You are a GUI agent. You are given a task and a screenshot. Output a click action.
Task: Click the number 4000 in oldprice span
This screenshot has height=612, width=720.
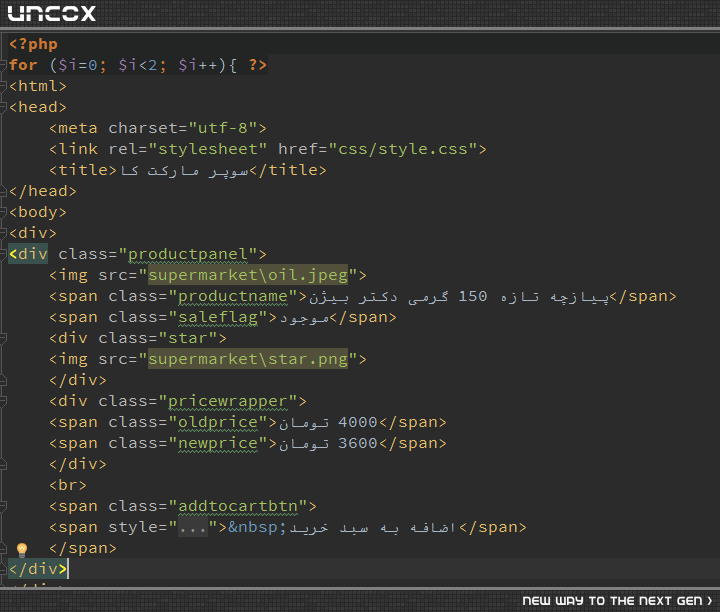[x=358, y=422]
